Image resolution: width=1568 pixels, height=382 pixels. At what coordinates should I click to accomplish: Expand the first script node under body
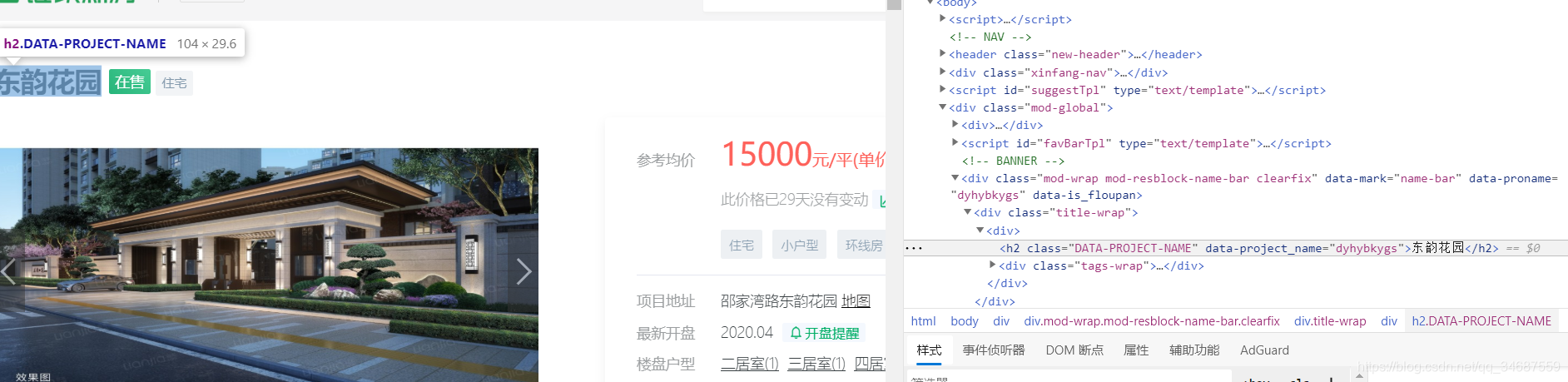(x=942, y=18)
